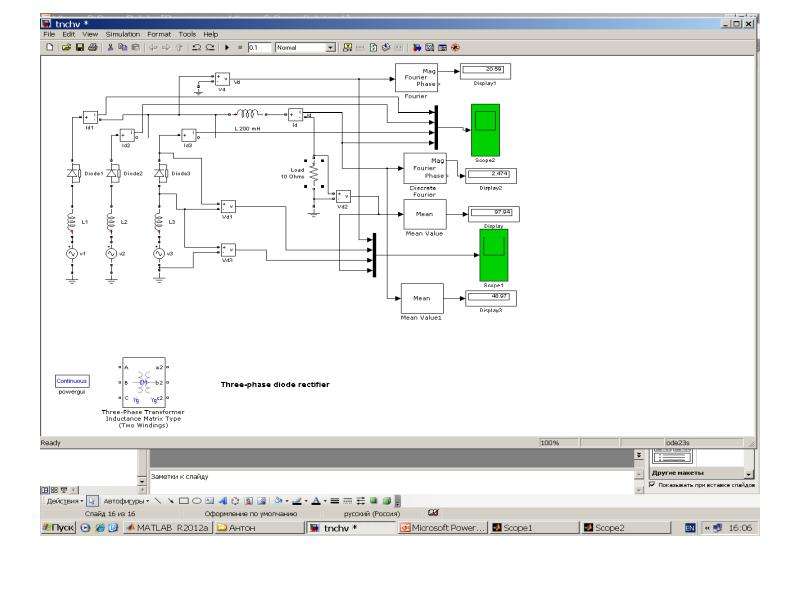This screenshot has width=800, height=600.
Task: Expand the Normal simulation mode dropdown
Action: [x=331, y=47]
